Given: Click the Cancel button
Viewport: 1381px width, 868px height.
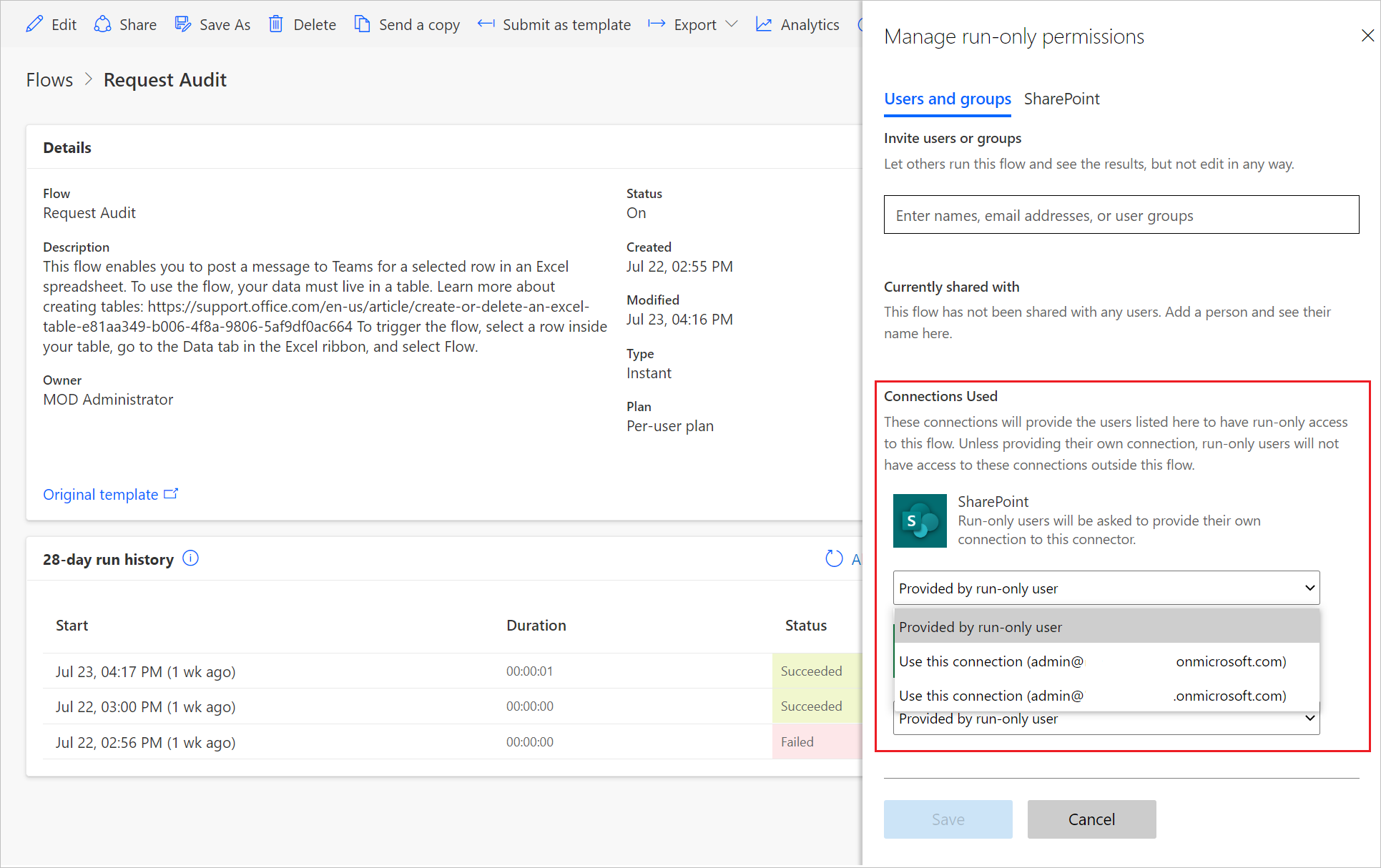Looking at the screenshot, I should click(1091, 820).
